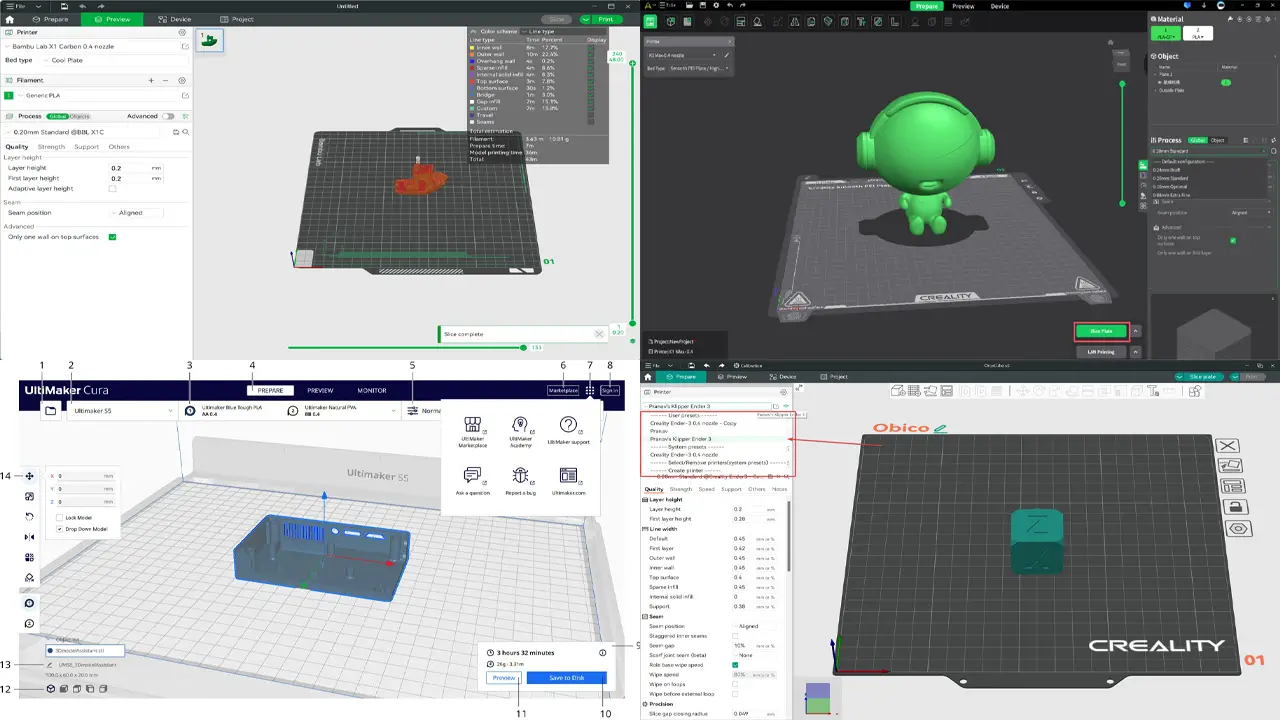
Task: Switch to MONITOR stage in Cura
Action: point(371,391)
